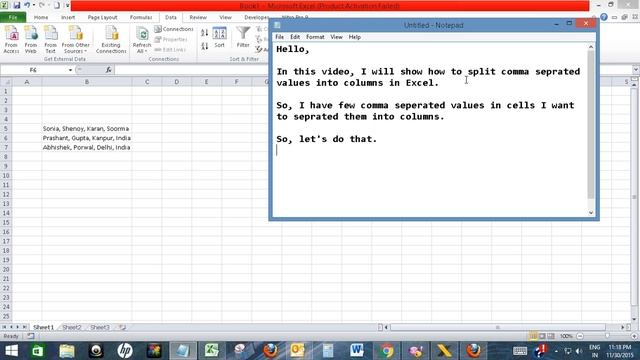Switch to the Insert ribbon tab
Viewport: 640px width, 360px height.
68,17
